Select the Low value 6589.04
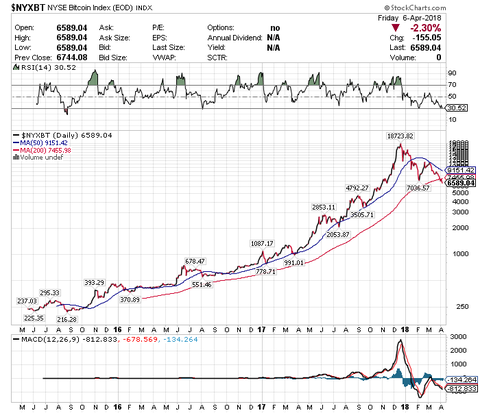Screen dimensions: 480x413 72,48
